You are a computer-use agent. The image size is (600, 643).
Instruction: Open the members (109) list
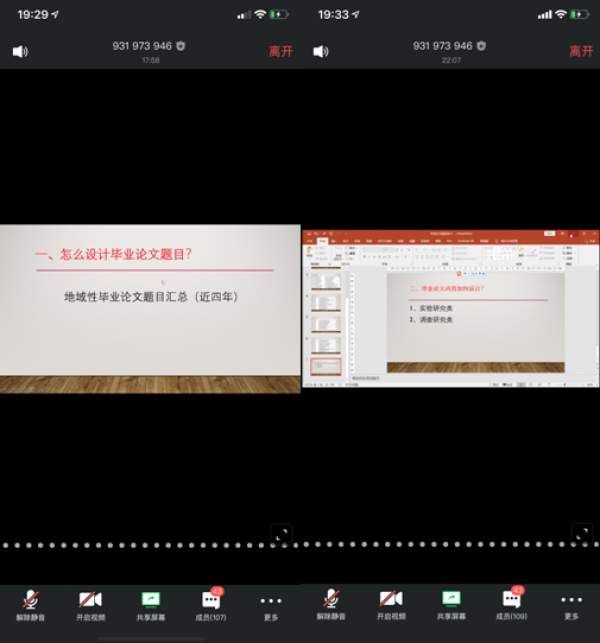pyautogui.click(x=511, y=601)
